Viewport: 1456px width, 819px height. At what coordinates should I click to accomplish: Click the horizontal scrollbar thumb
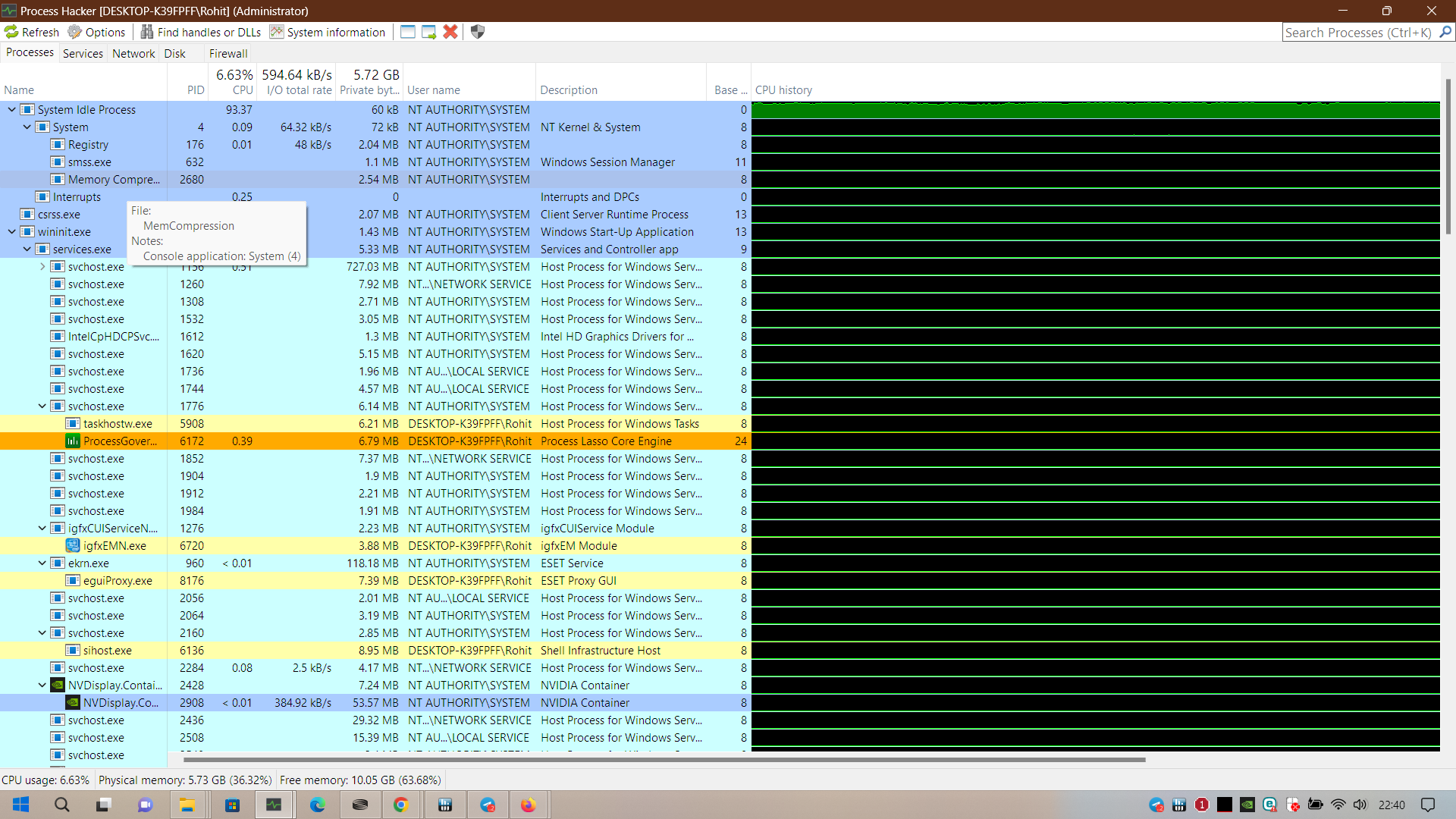coord(664,759)
